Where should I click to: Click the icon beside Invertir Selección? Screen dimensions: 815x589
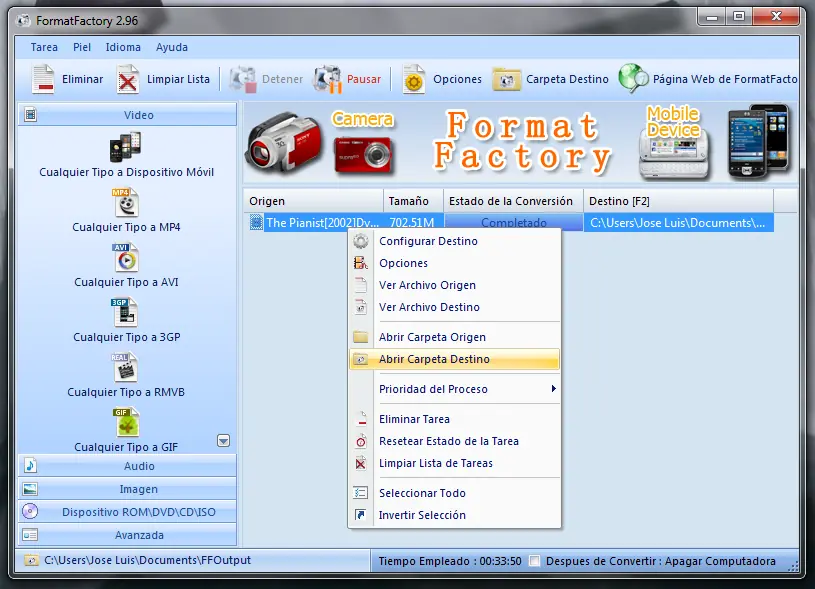pyautogui.click(x=360, y=515)
